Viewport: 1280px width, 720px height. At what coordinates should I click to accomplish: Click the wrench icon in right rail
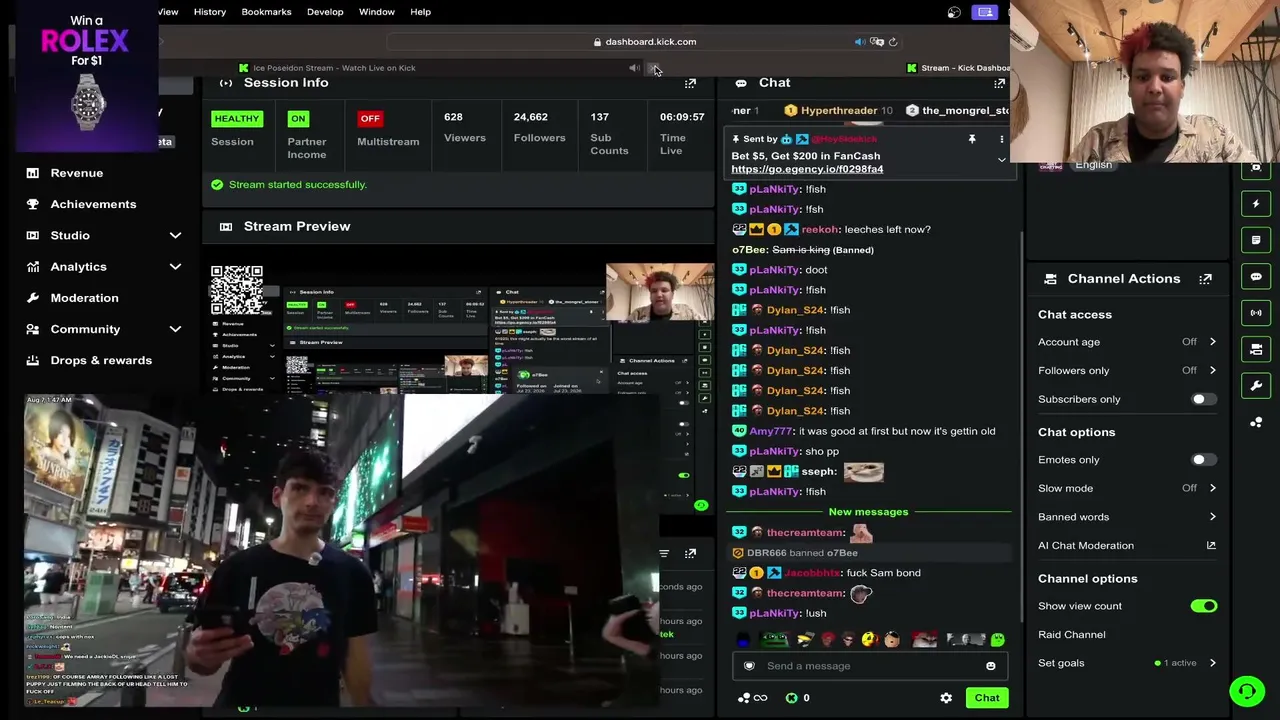1256,386
